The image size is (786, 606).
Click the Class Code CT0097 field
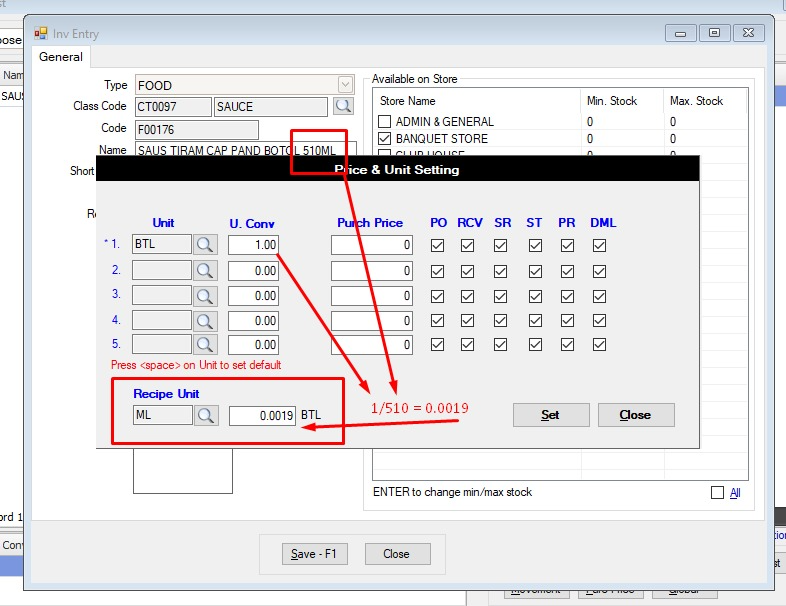pyautogui.click(x=173, y=107)
